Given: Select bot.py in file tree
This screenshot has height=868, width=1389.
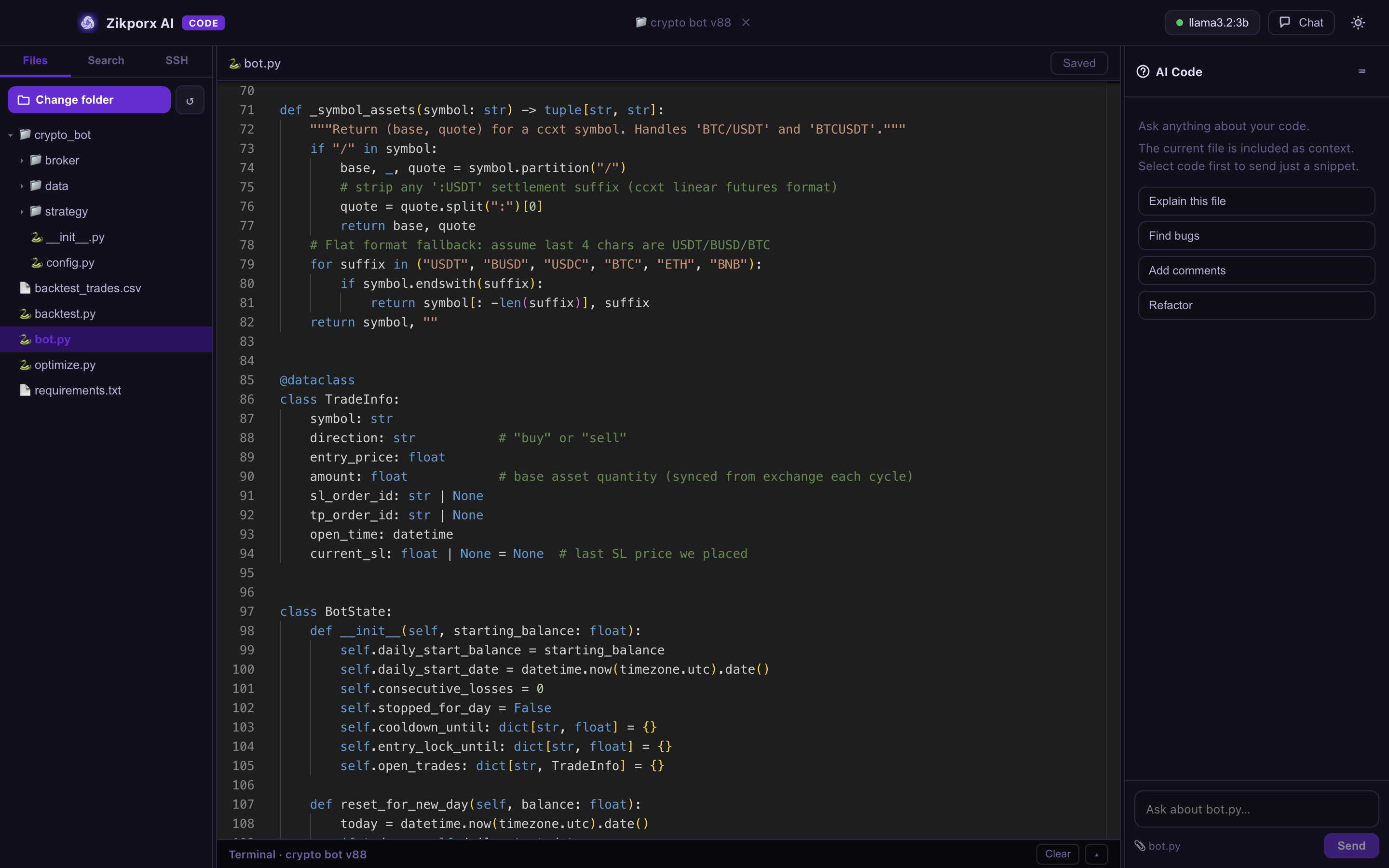Looking at the screenshot, I should click(106, 339).
